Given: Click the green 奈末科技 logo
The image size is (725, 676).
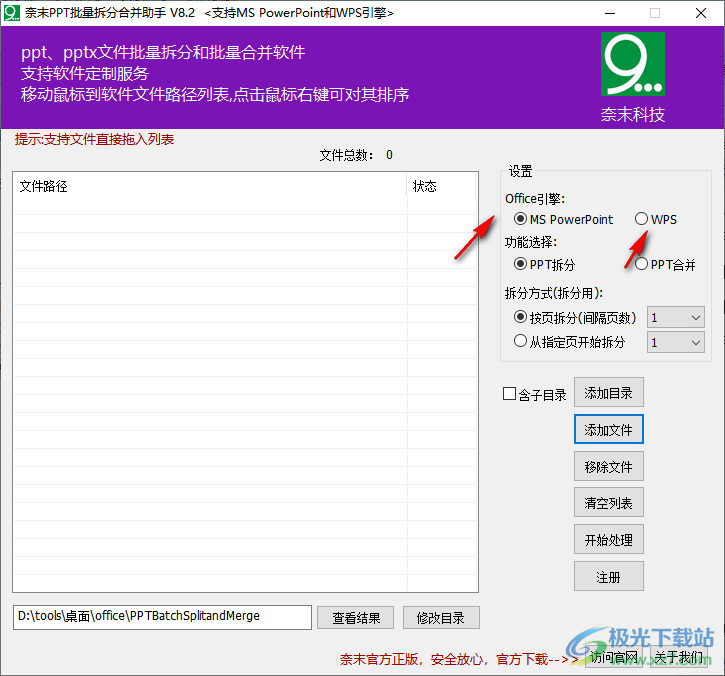Looking at the screenshot, I should [x=633, y=64].
